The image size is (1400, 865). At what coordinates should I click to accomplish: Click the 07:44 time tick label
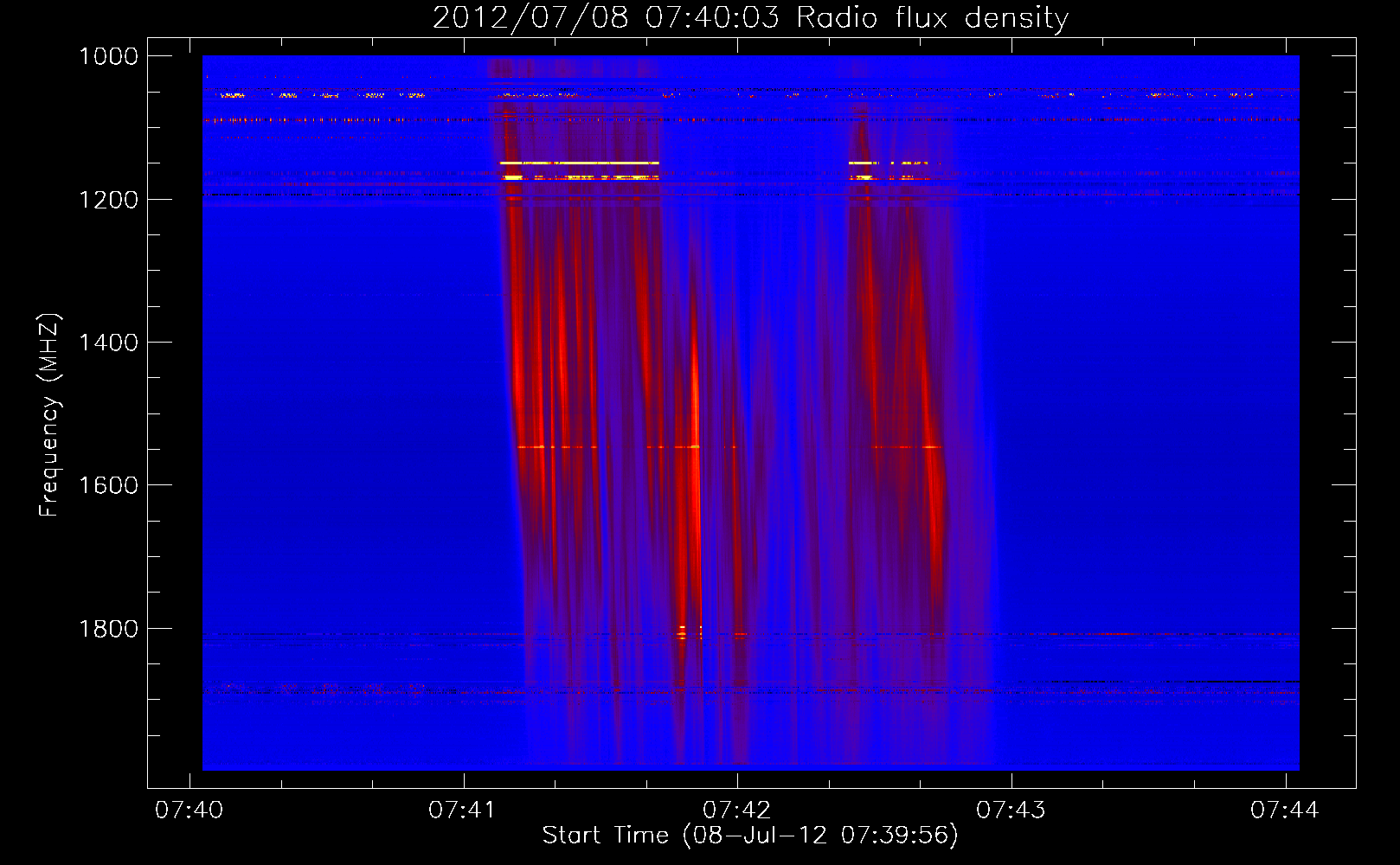(x=1285, y=810)
